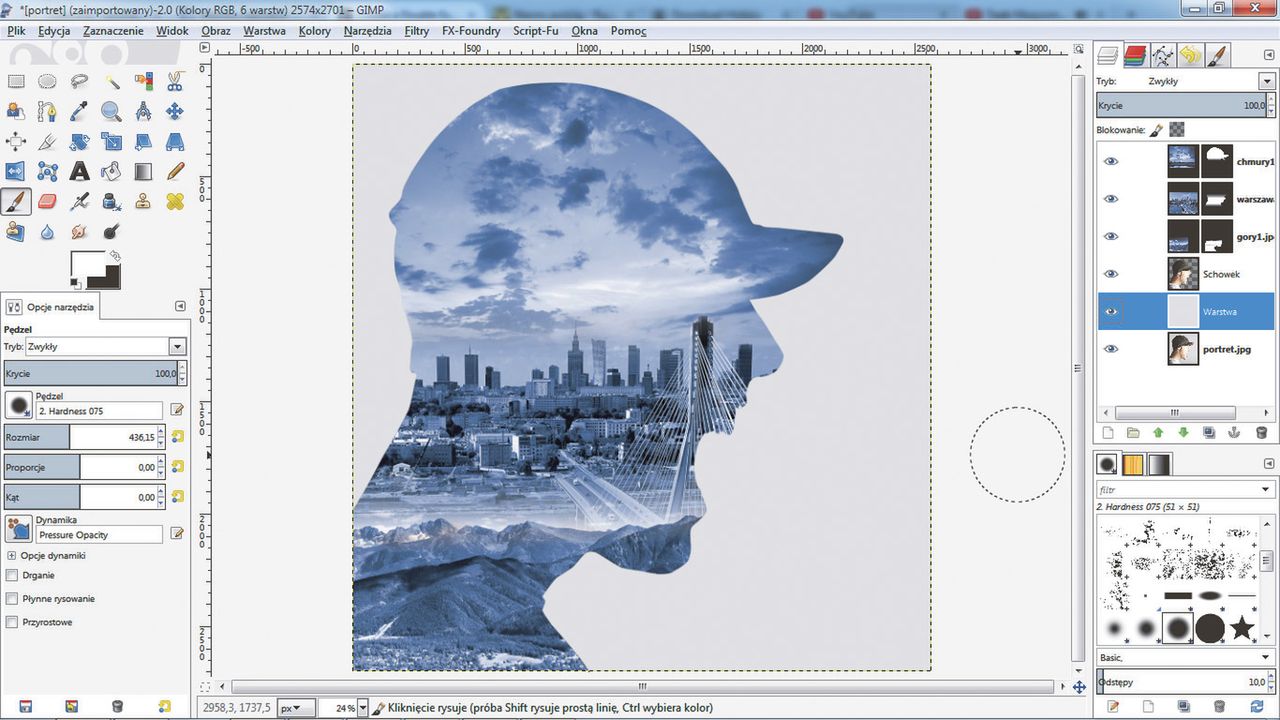Viewport: 1280px width, 720px height.
Task: Hide the Warstwa layer via eye icon
Action: (x=1111, y=311)
